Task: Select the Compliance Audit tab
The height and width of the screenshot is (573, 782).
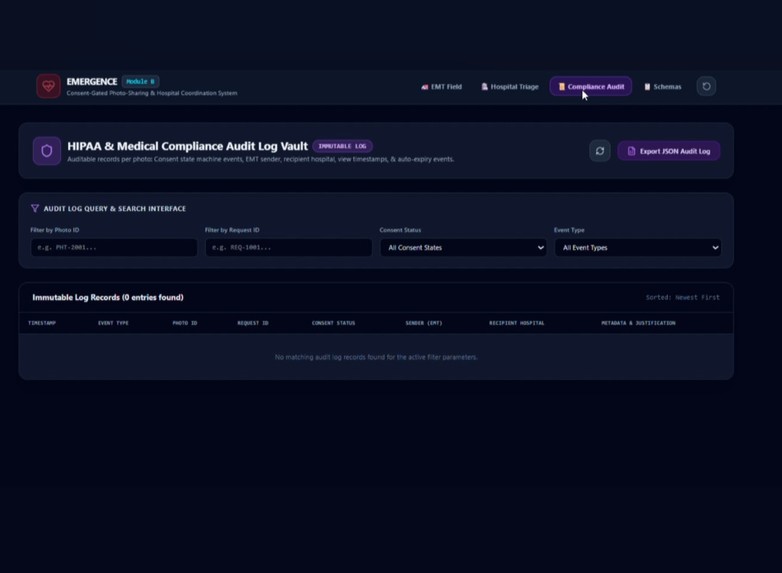Action: (591, 86)
